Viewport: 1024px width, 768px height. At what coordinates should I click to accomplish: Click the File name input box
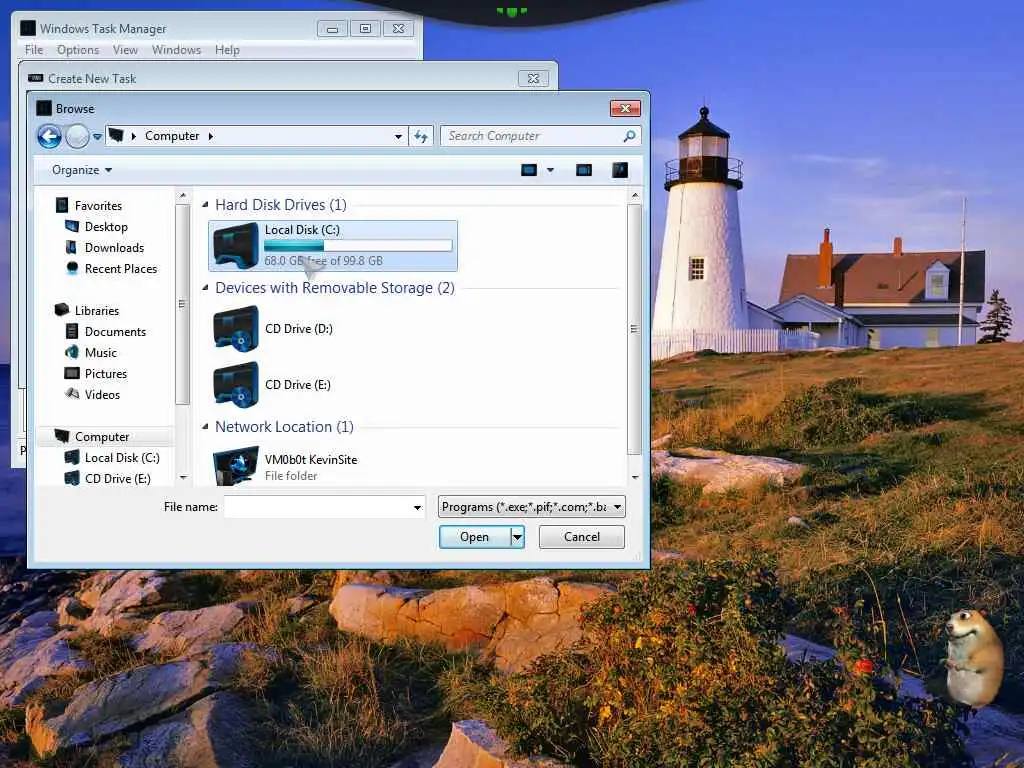pos(317,507)
